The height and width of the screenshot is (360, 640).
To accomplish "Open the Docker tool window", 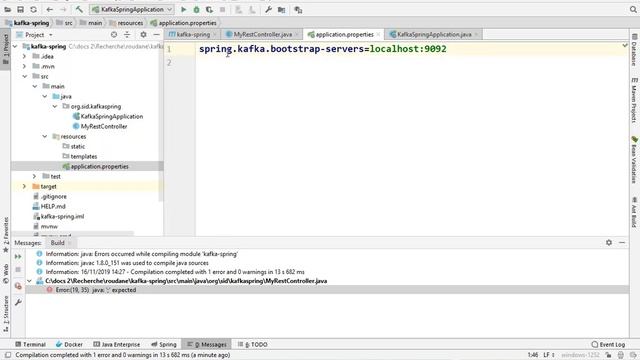I will point(69,344).
